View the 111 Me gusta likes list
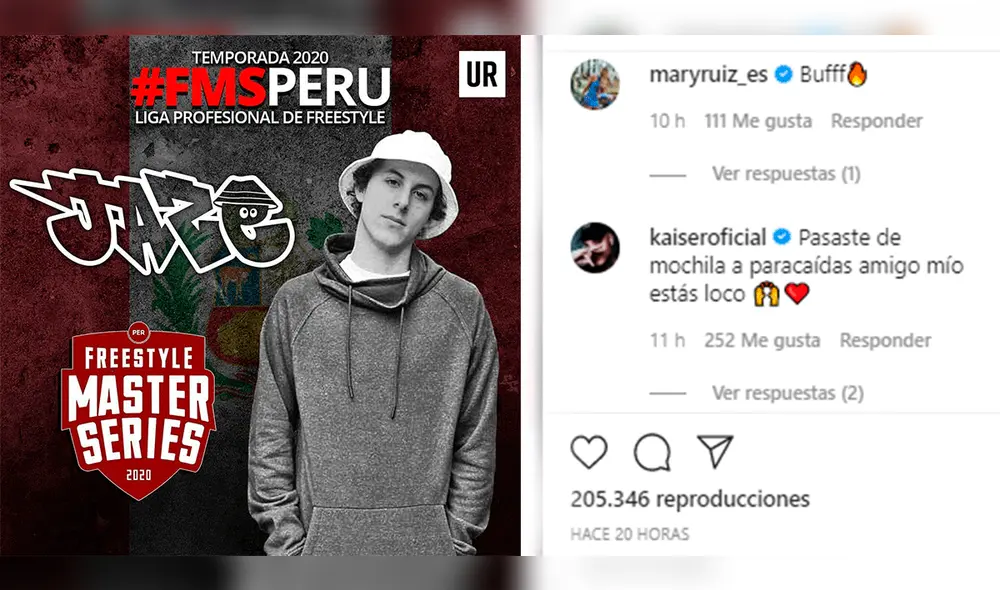Viewport: 1000px width, 590px height. (758, 121)
